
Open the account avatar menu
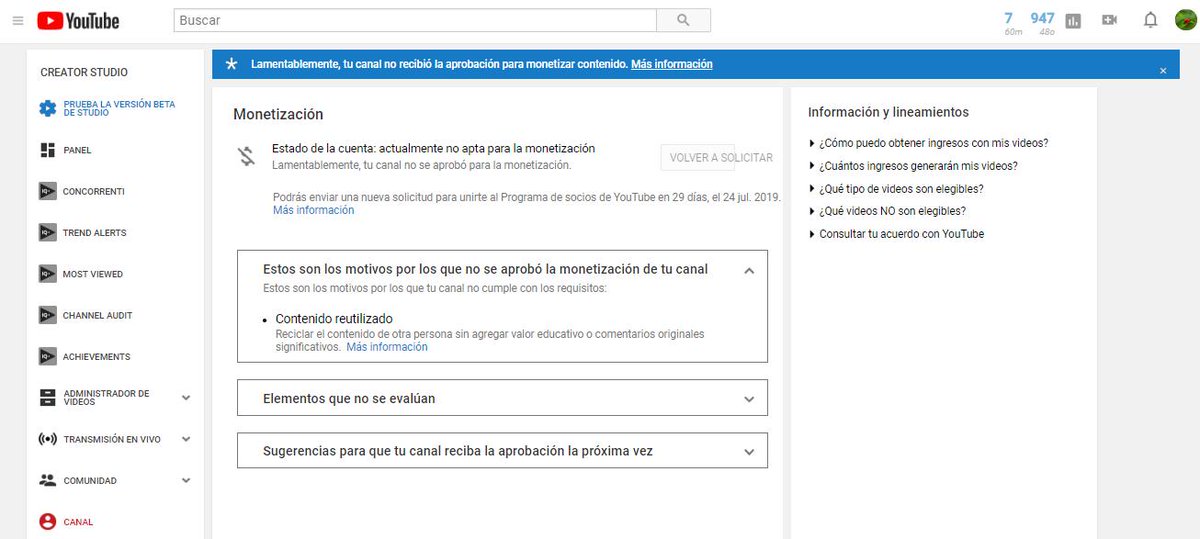pyautogui.click(x=1185, y=20)
